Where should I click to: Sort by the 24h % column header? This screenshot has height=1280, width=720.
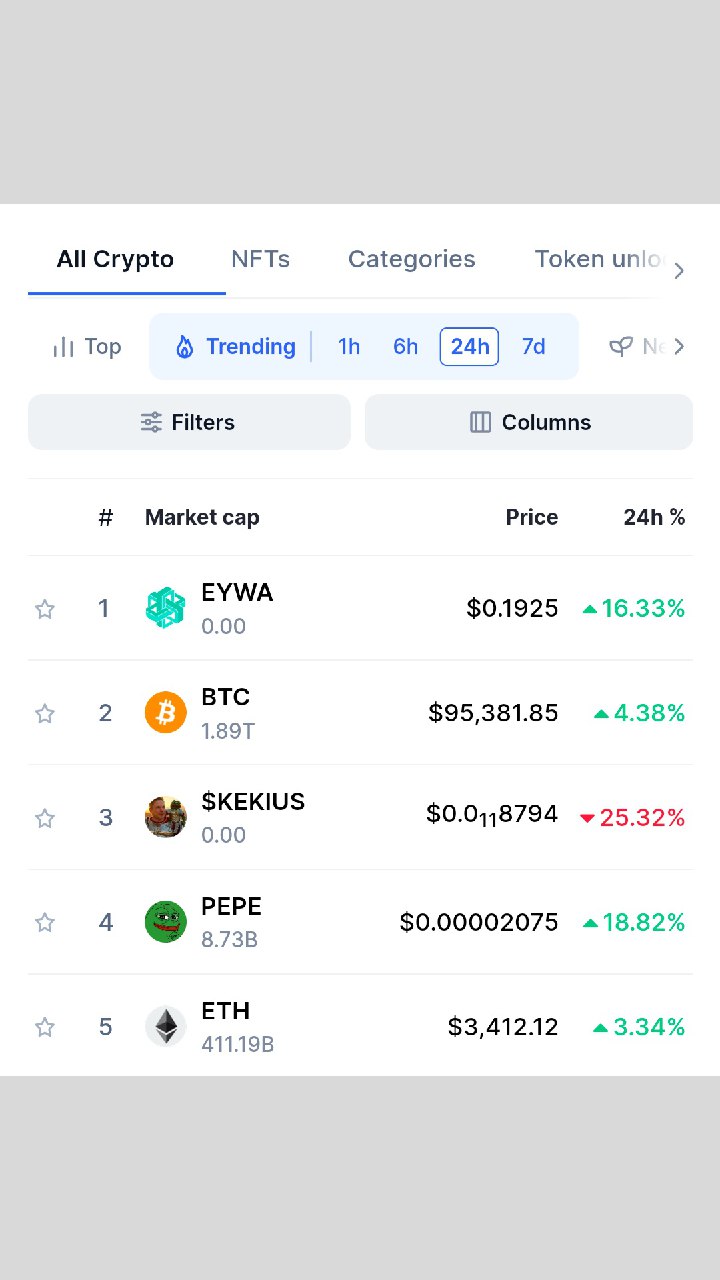point(655,517)
